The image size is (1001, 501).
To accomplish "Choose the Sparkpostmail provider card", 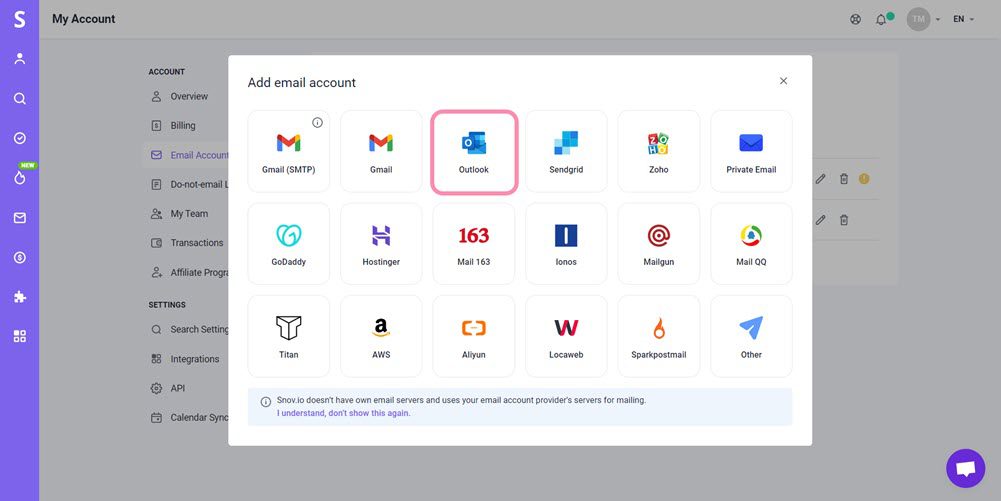I will click(659, 336).
